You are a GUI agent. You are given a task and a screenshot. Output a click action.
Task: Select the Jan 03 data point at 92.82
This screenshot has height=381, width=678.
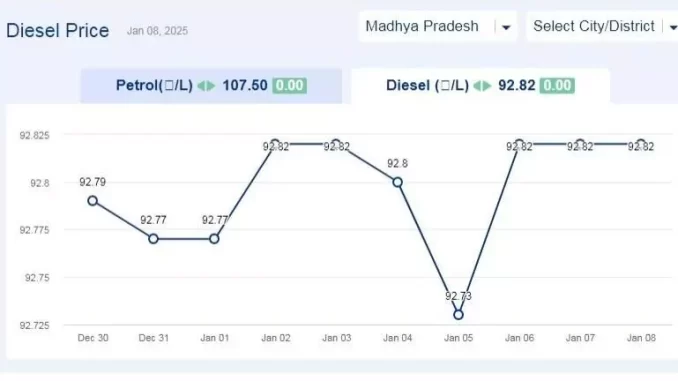336,144
